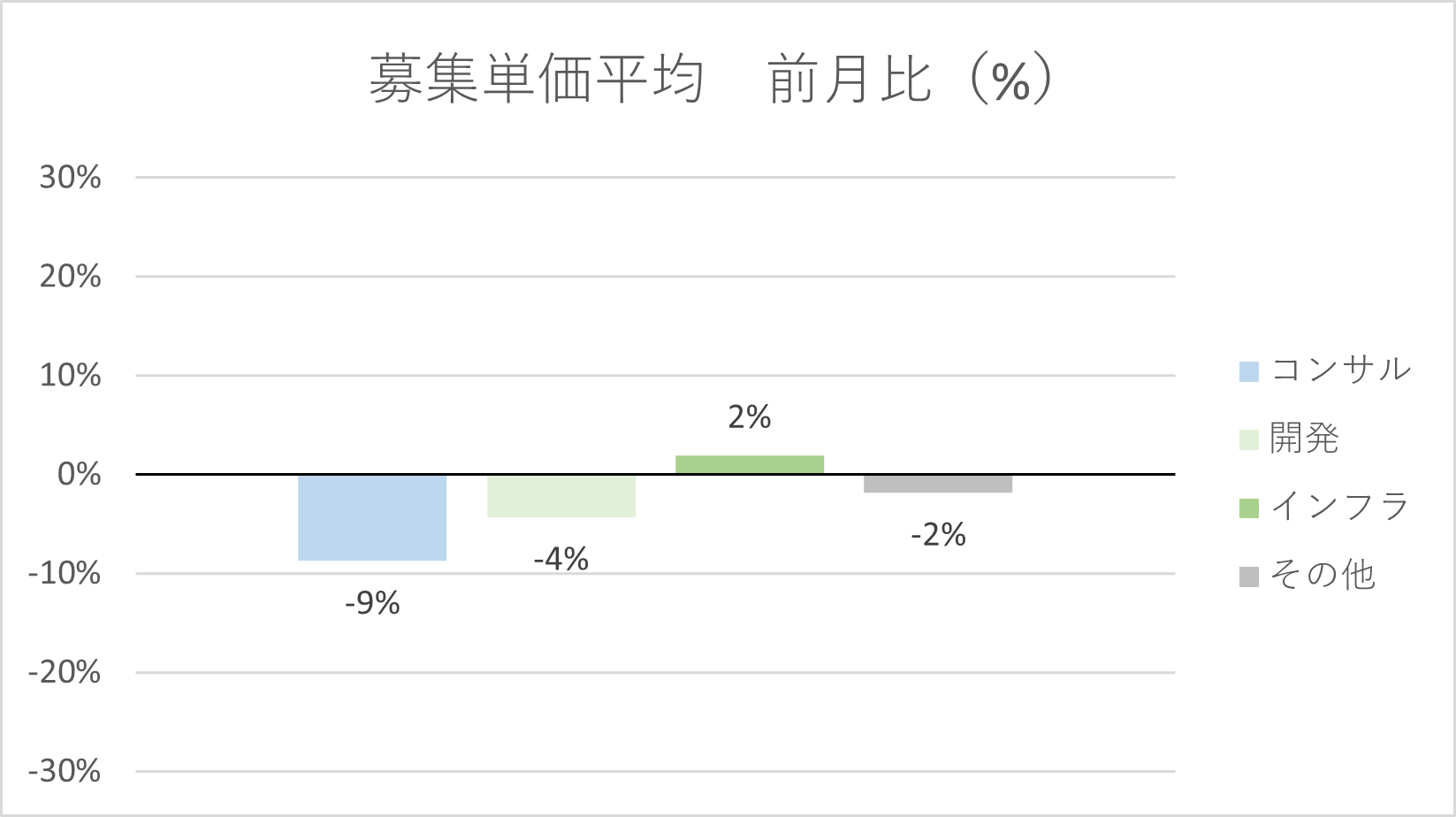The image size is (1456, 817).
Task: Click the コンサル legend color swatch
Action: [x=1248, y=371]
